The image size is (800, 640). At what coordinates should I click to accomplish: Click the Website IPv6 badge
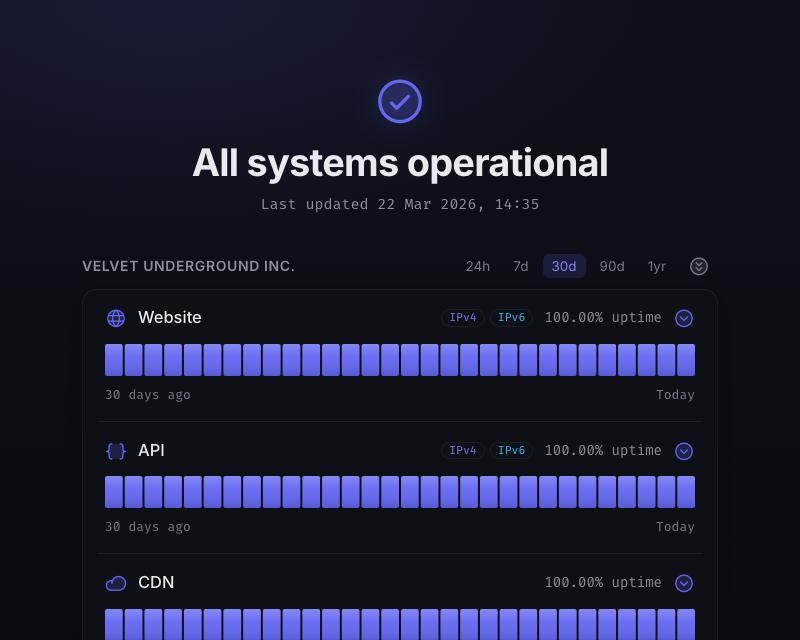tap(511, 317)
